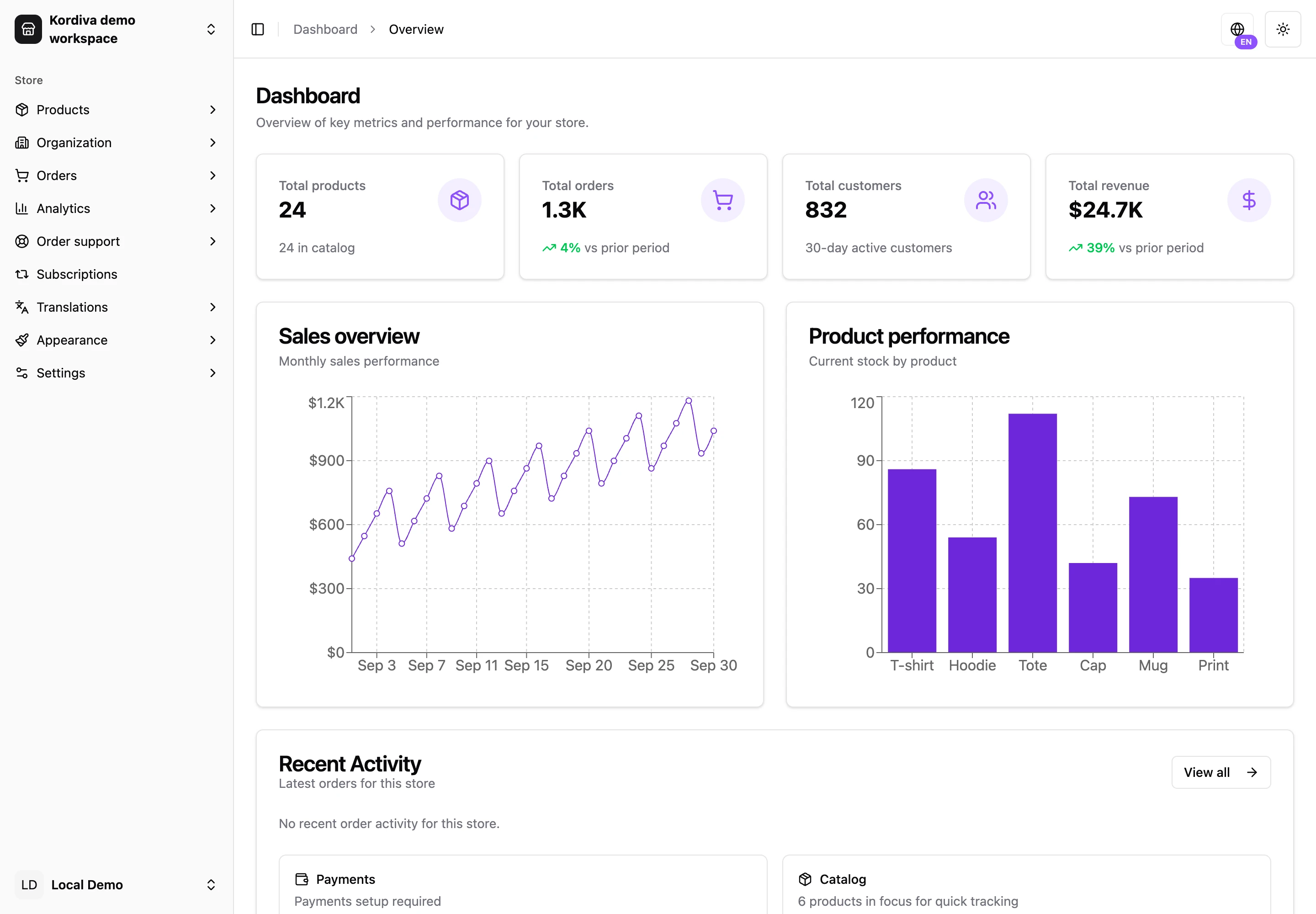Click the "Product performance" heading
Viewport: 1316px width, 914px height.
point(909,336)
